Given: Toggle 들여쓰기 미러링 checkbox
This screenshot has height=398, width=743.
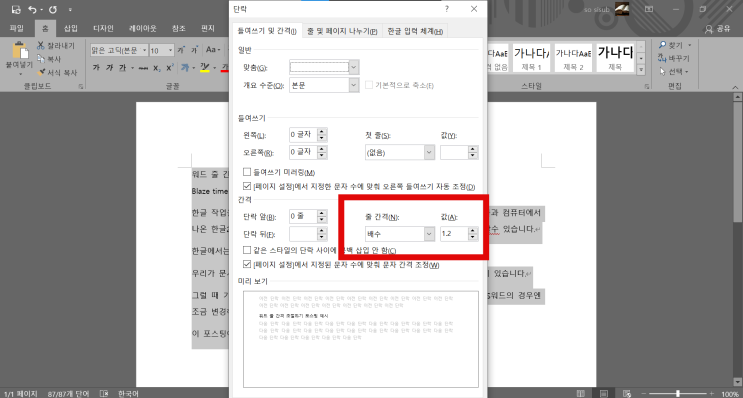Looking at the screenshot, I should pos(246,172).
